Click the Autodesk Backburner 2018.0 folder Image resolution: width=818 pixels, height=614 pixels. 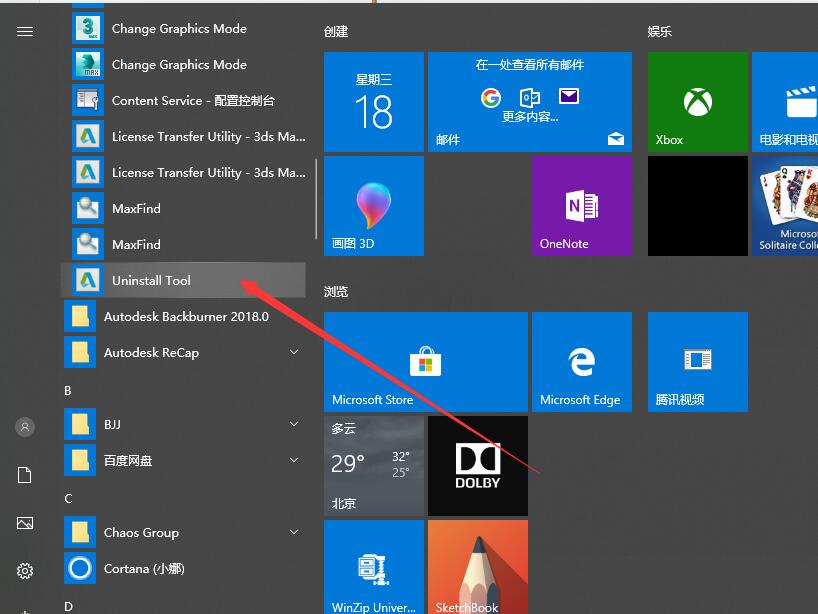[183, 316]
